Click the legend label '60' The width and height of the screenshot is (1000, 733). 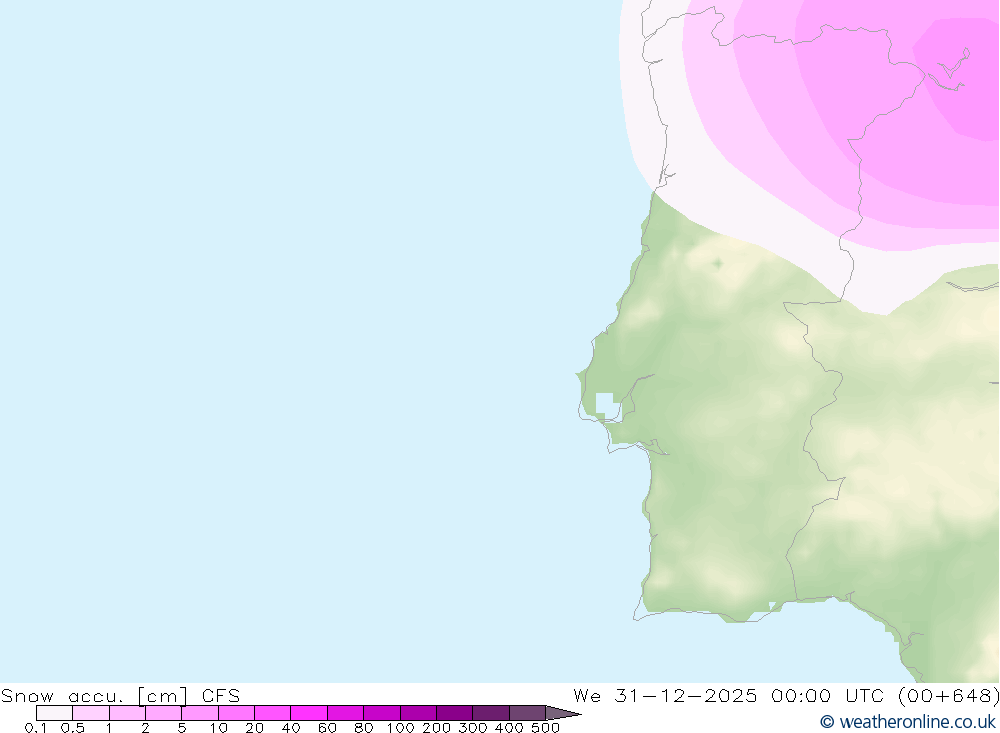pos(327,727)
